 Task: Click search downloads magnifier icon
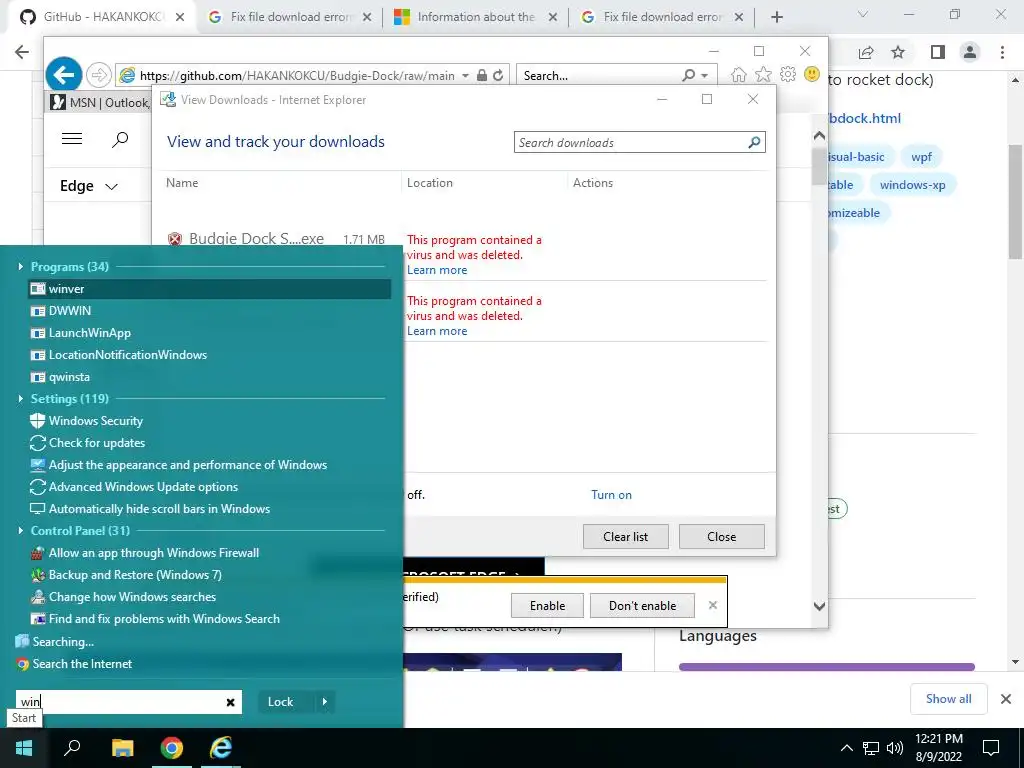[754, 142]
